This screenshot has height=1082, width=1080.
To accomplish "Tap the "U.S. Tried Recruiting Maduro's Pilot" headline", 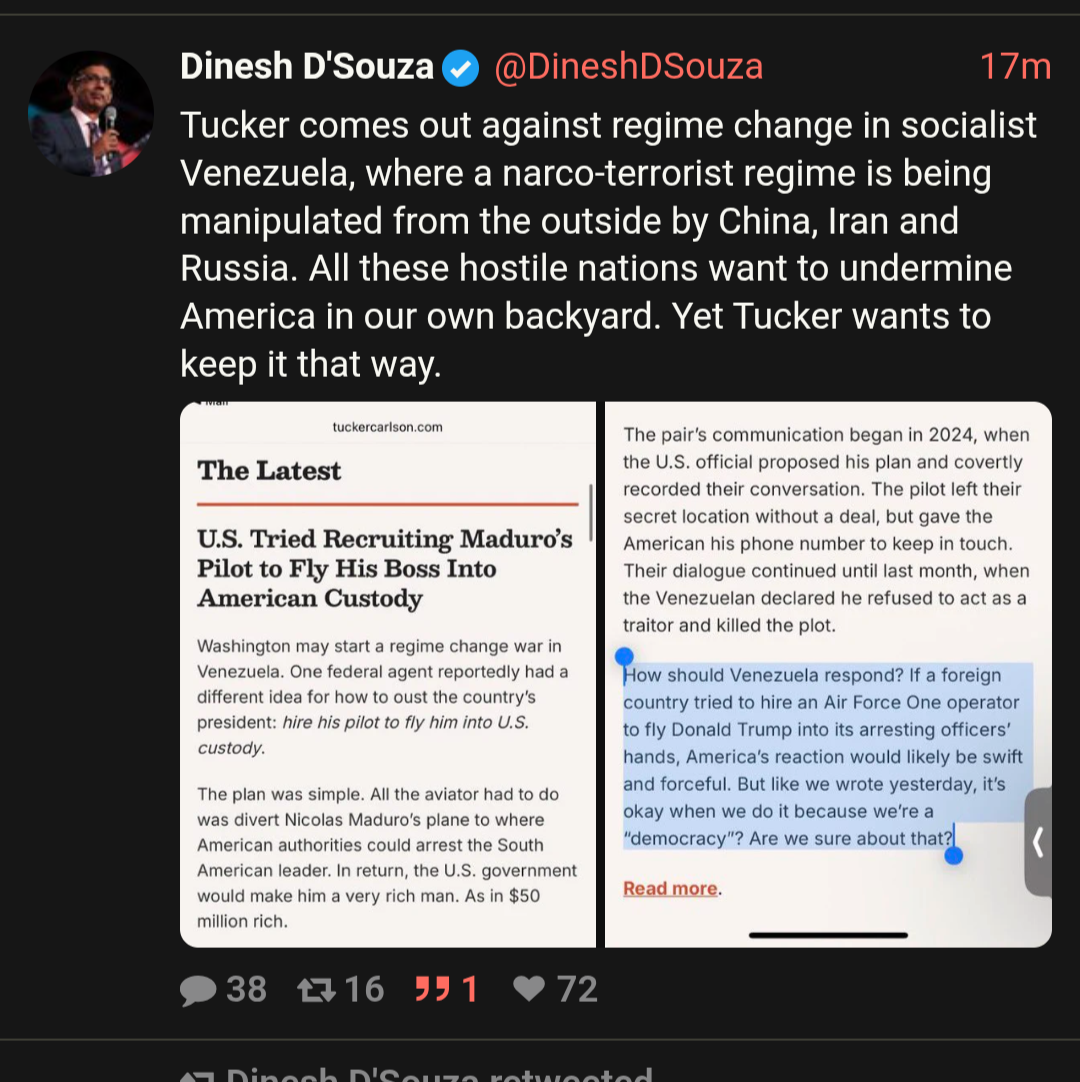I will (385, 568).
